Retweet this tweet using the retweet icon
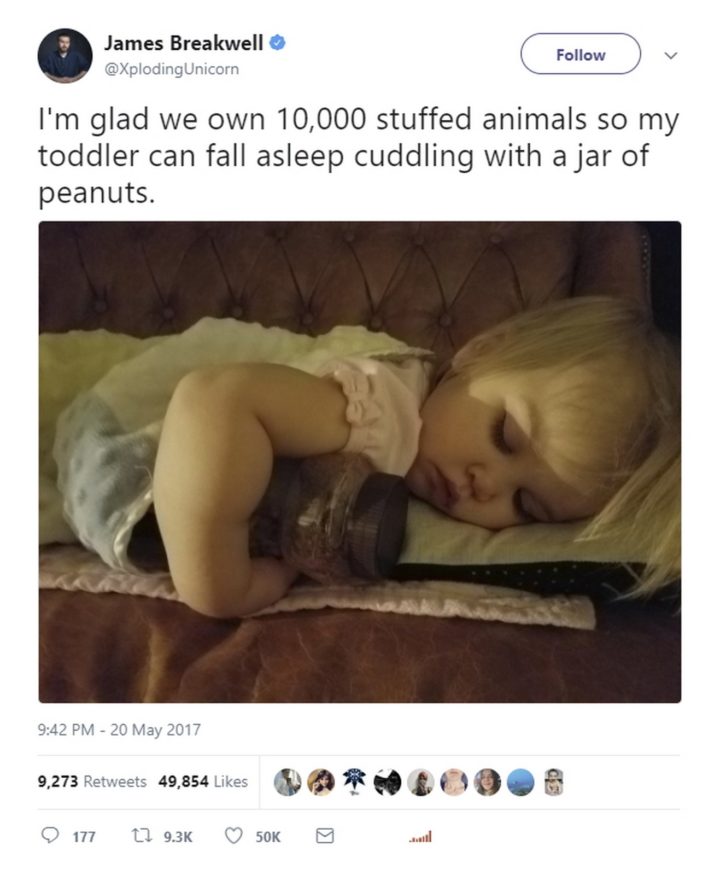The width and height of the screenshot is (720, 875). pyautogui.click(x=138, y=836)
